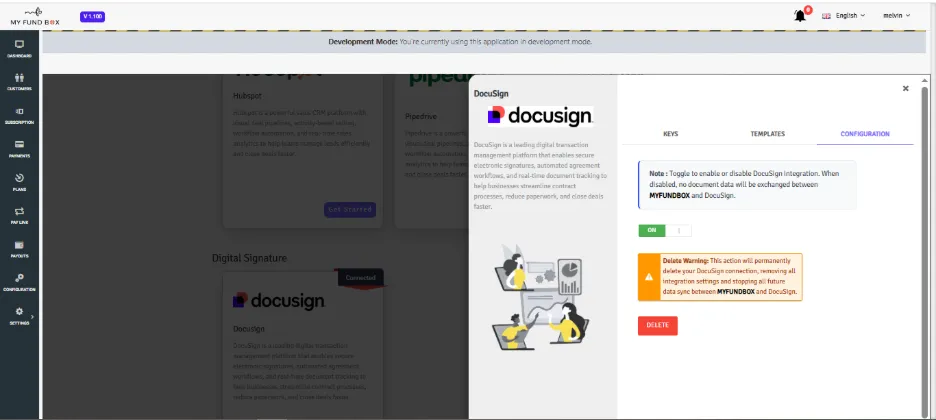Click the DocuSign title above the logo
The height and width of the screenshot is (420, 936).
[x=491, y=94]
